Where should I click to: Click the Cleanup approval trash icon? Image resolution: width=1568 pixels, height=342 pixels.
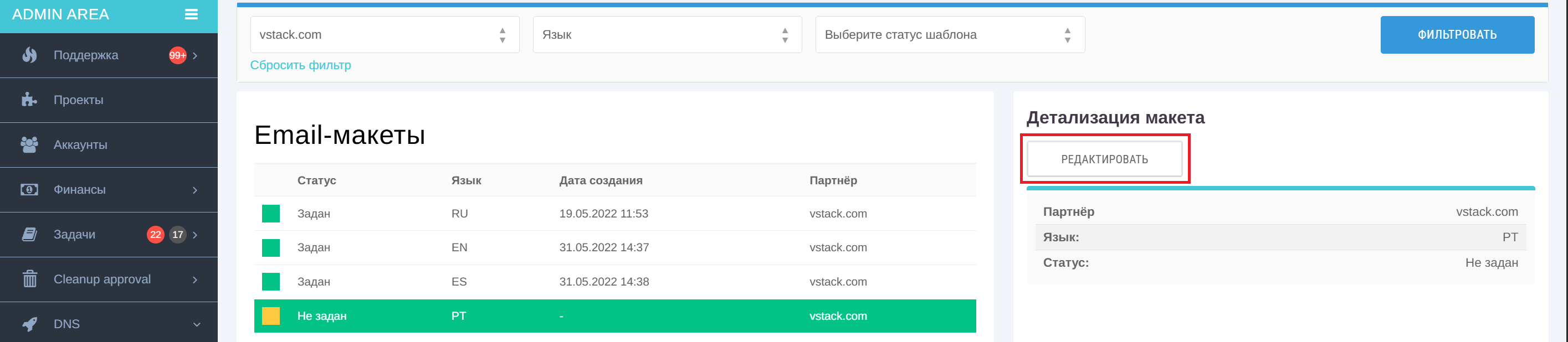pyautogui.click(x=29, y=279)
